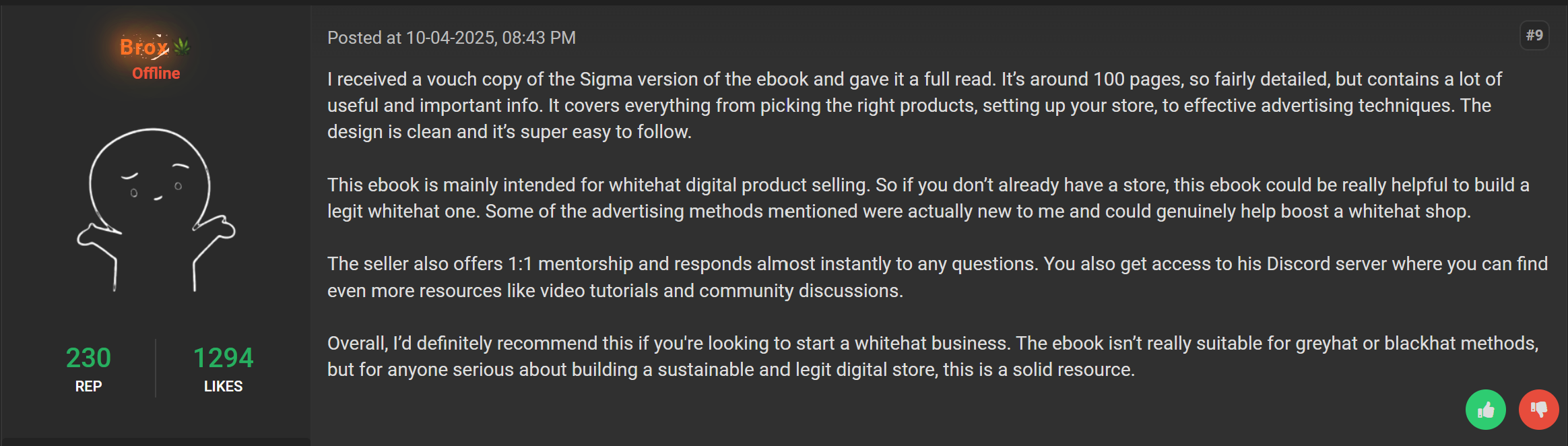Click the Posted at 10-04-2025 timestamp

[451, 38]
